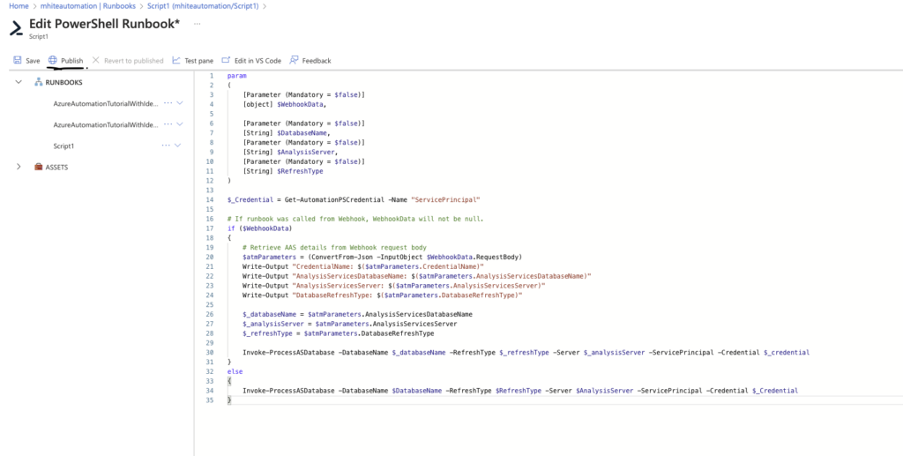Click the Revert to published X icon

[x=96, y=60]
